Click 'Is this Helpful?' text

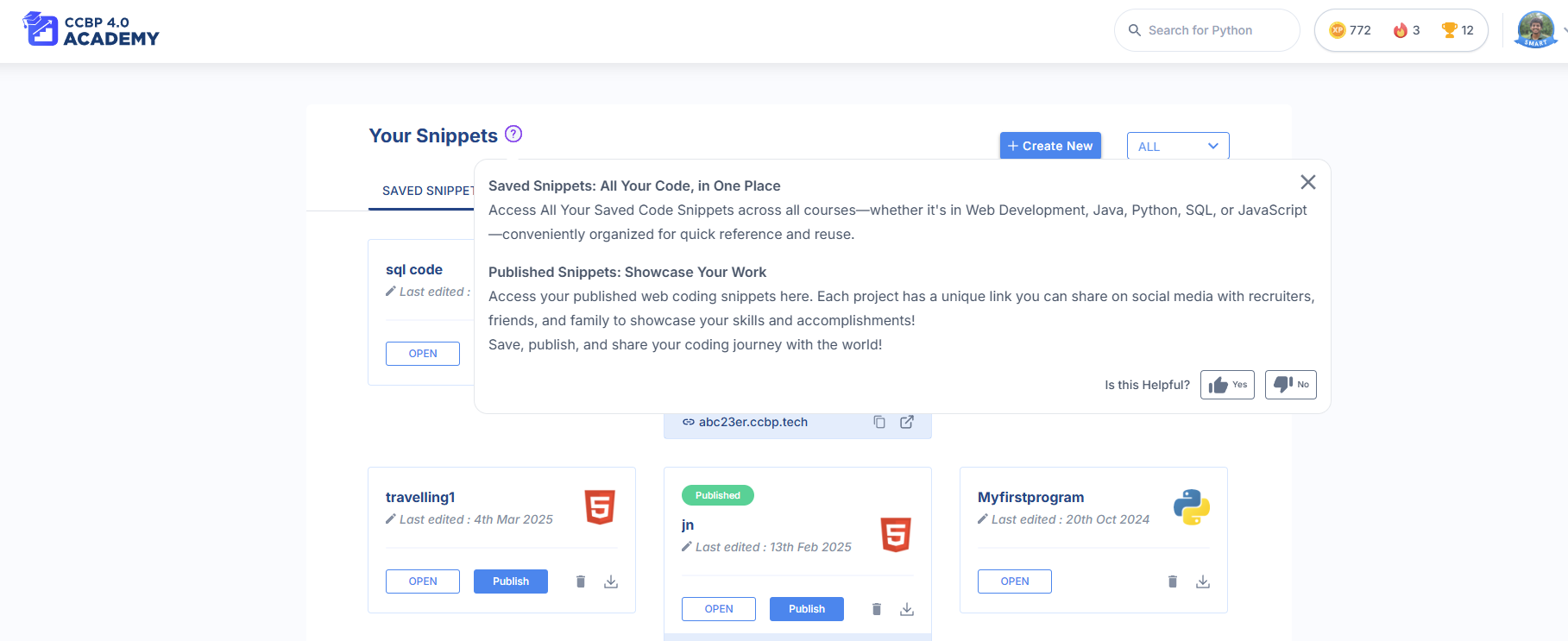click(1147, 385)
